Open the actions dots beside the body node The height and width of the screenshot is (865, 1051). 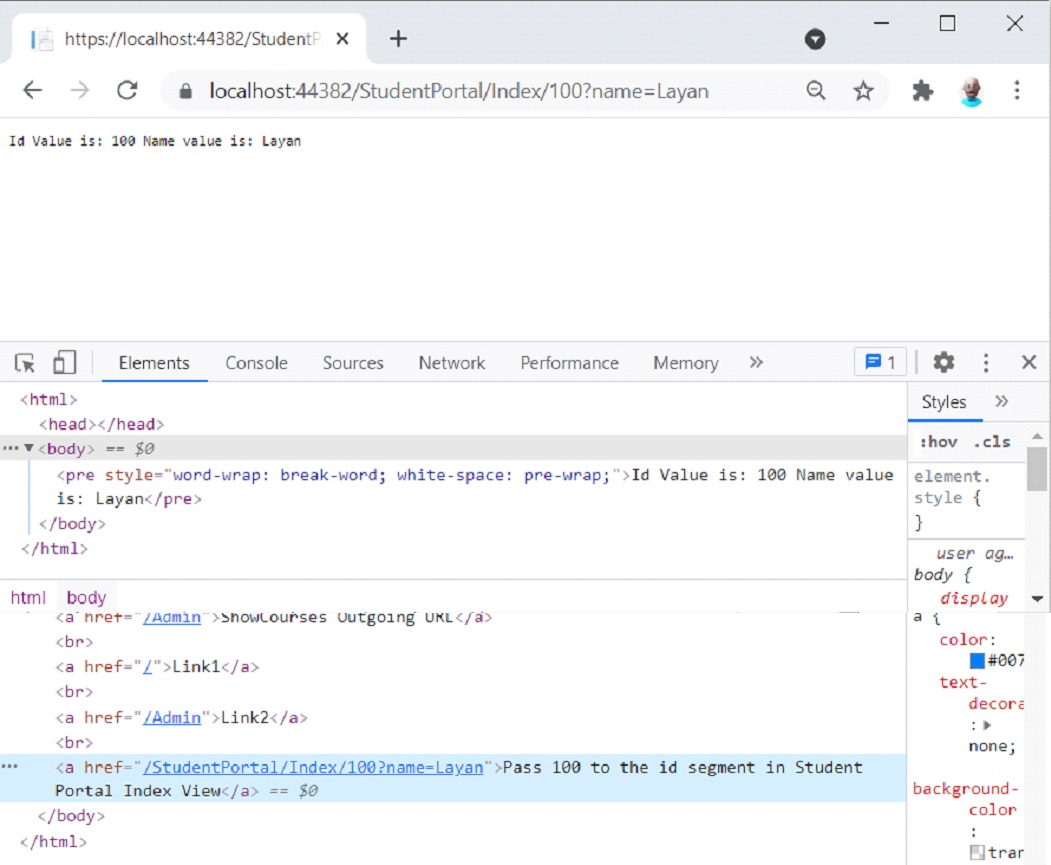(x=11, y=448)
